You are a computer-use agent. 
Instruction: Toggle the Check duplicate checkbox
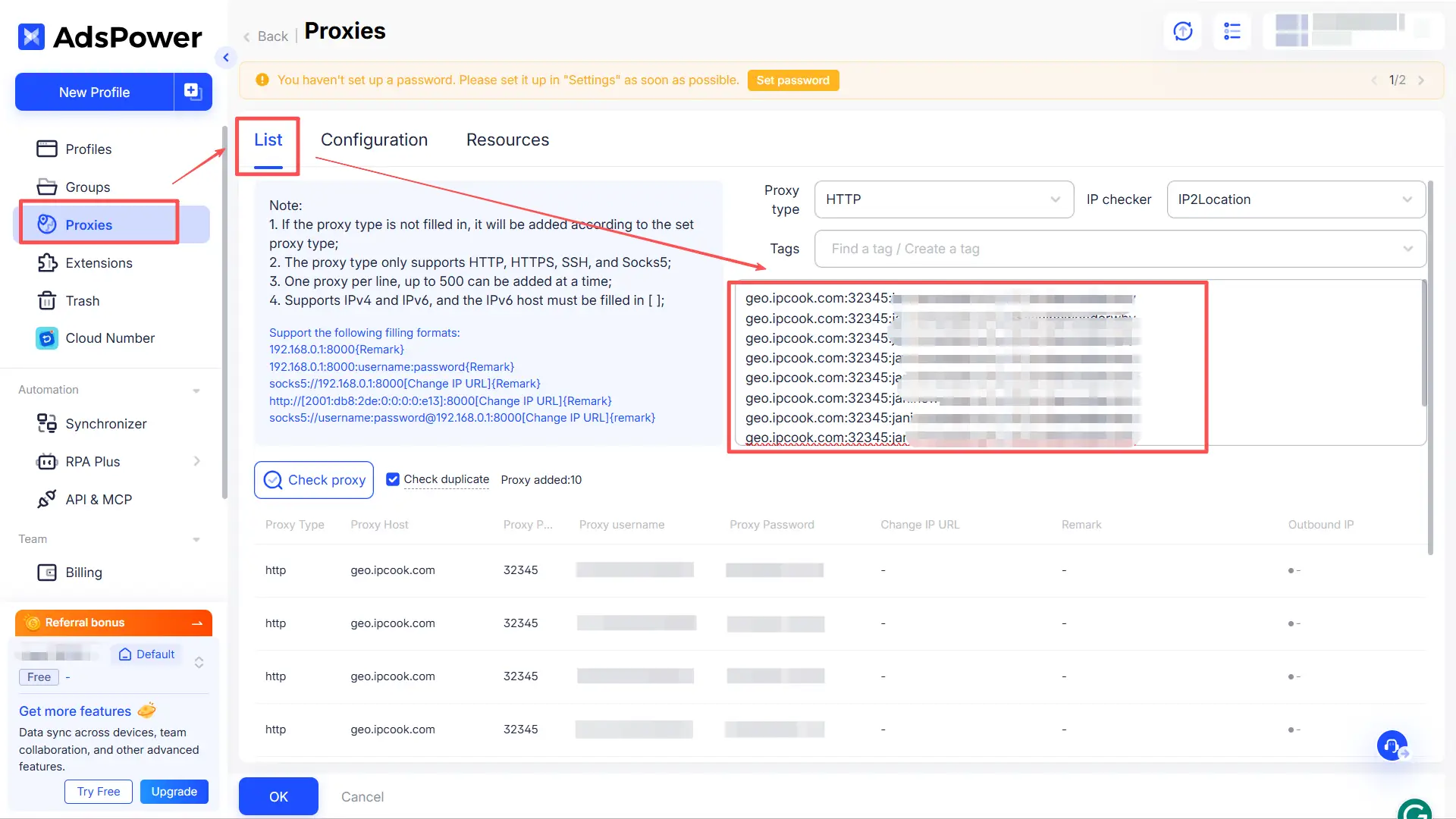[393, 479]
